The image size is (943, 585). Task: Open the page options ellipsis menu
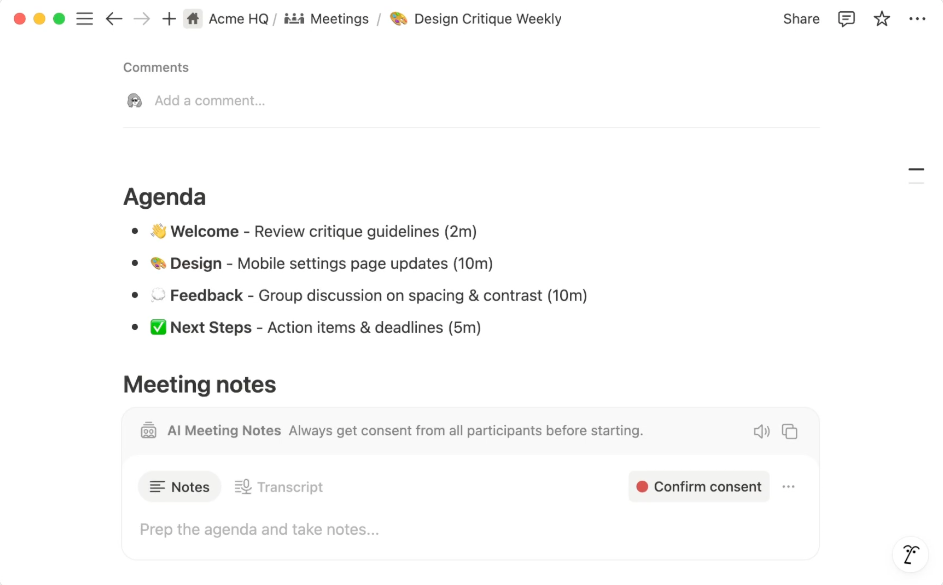917,19
